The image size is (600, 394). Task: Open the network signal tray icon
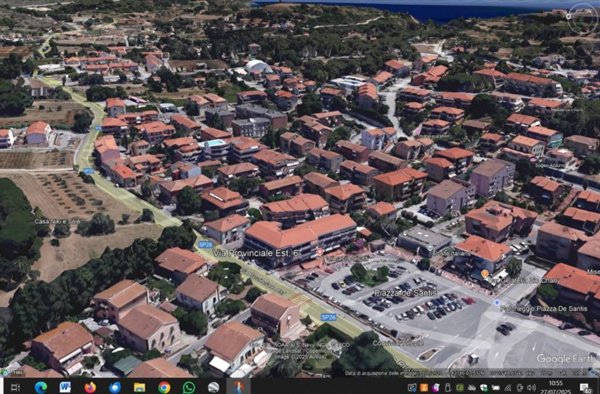click(508, 388)
